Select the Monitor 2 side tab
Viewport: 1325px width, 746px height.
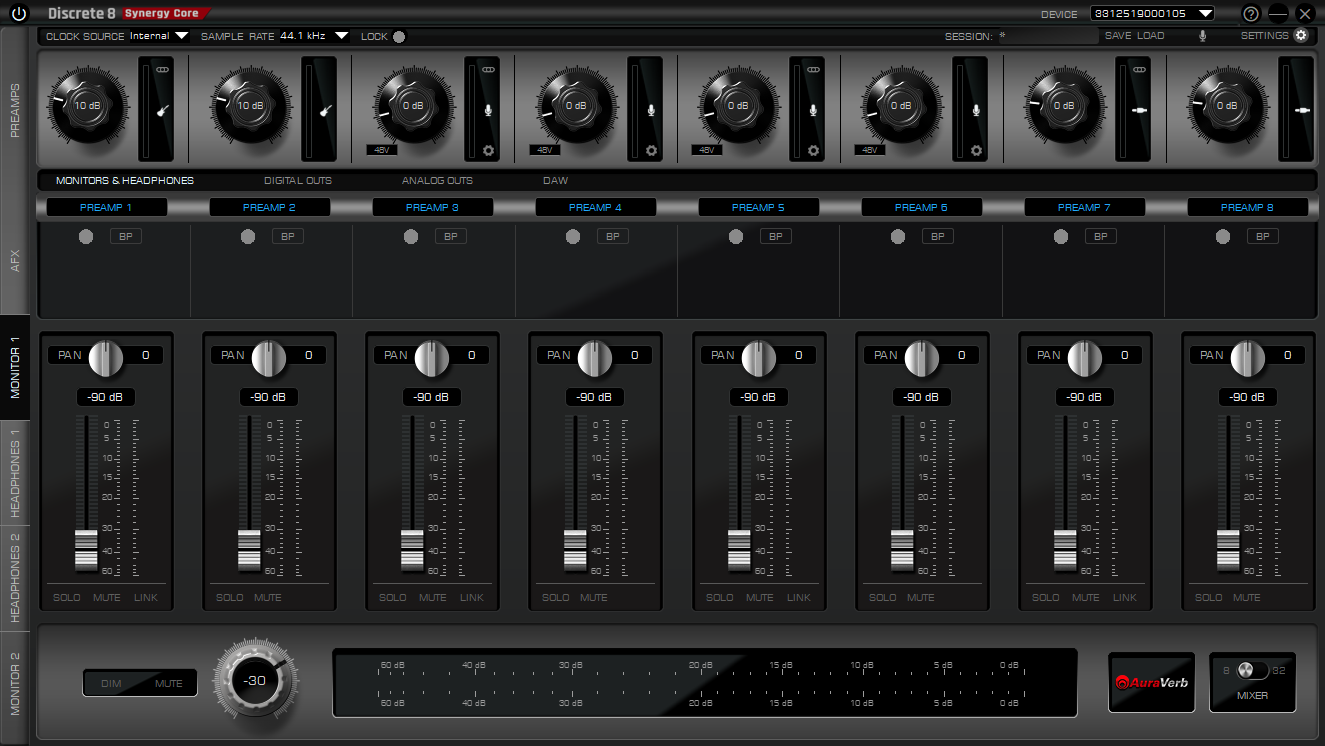click(15, 684)
